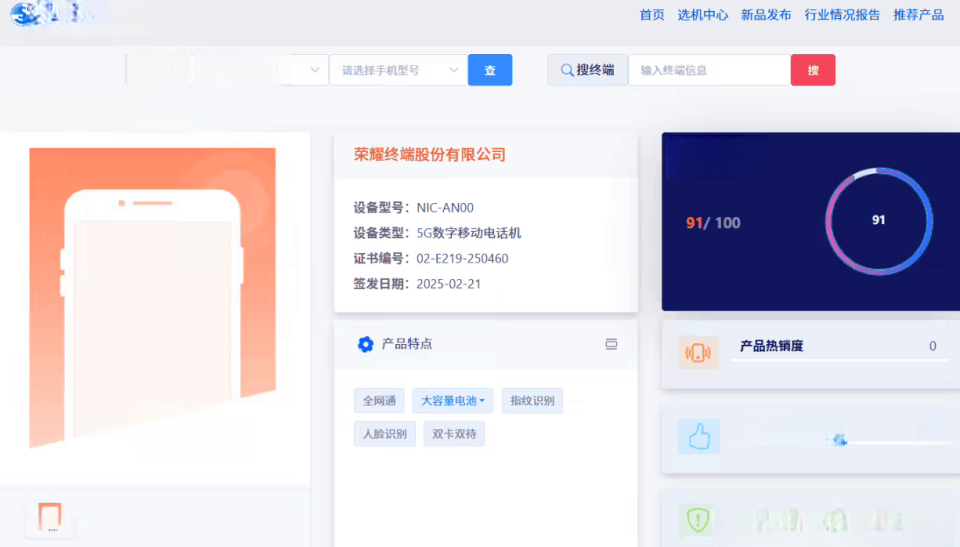Screen dimensions: 960x547
Task: Click the 91/ 100 score text
Action: [713, 222]
